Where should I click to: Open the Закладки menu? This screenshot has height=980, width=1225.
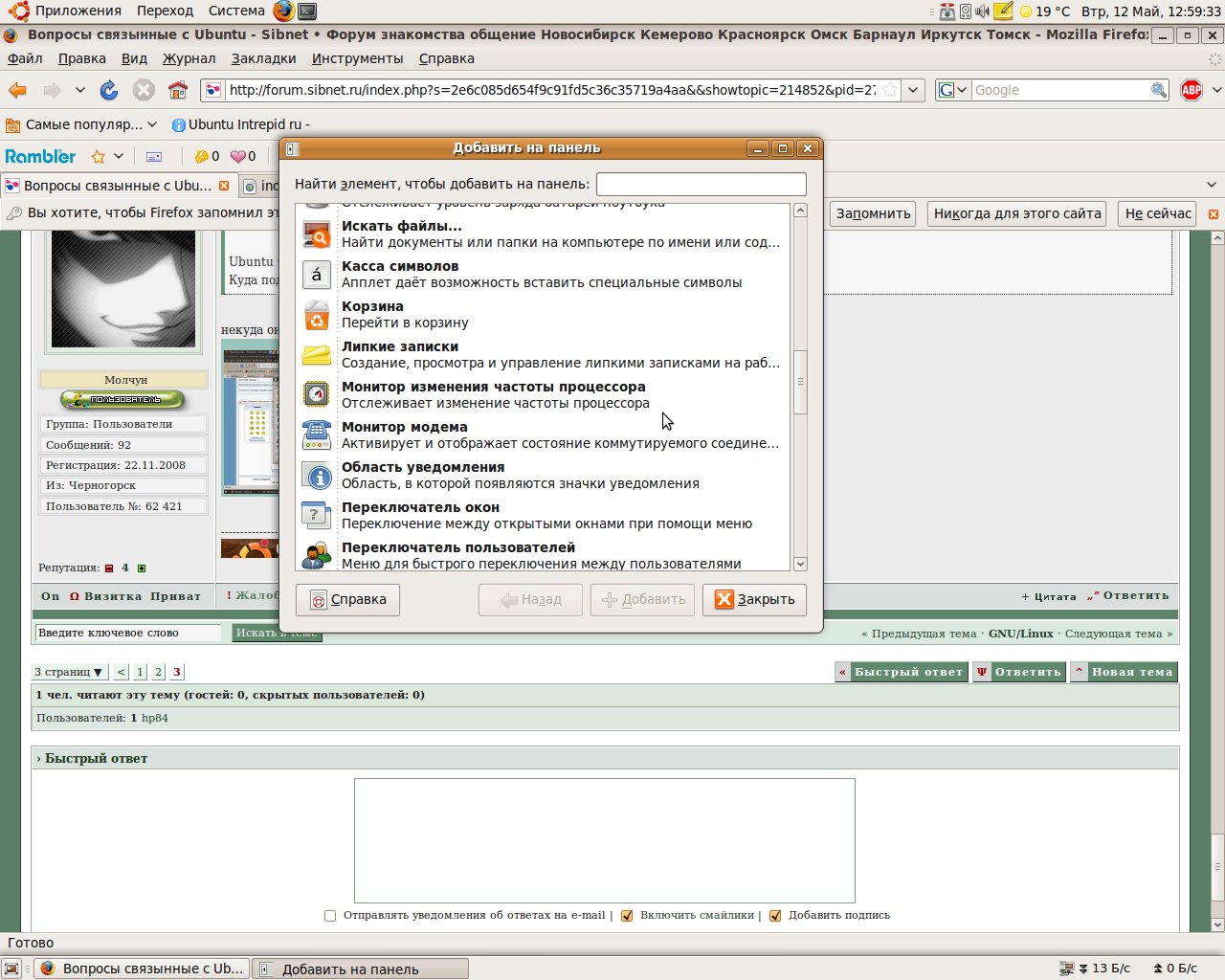pos(264,58)
